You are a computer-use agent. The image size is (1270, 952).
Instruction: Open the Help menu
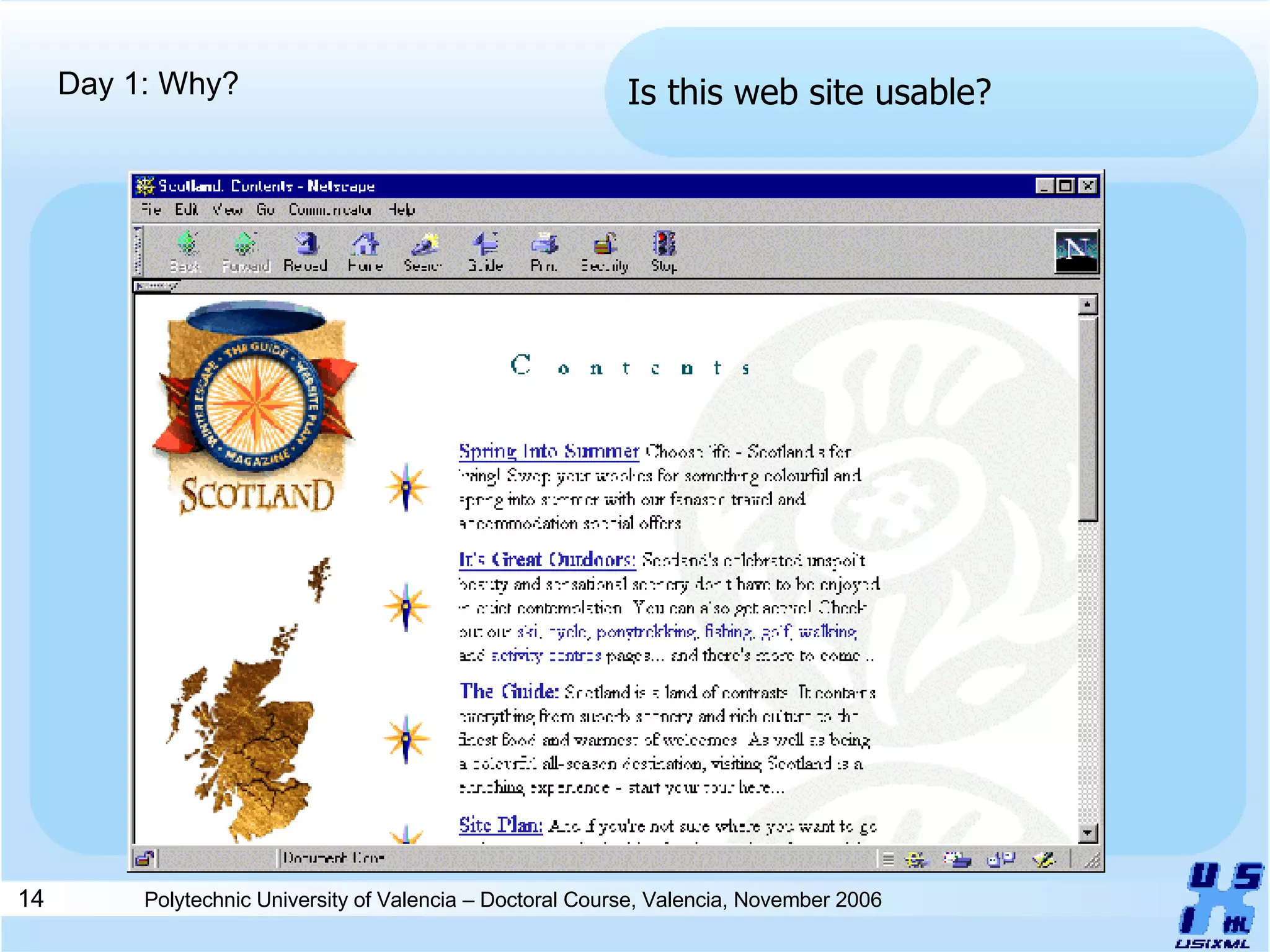click(x=401, y=210)
